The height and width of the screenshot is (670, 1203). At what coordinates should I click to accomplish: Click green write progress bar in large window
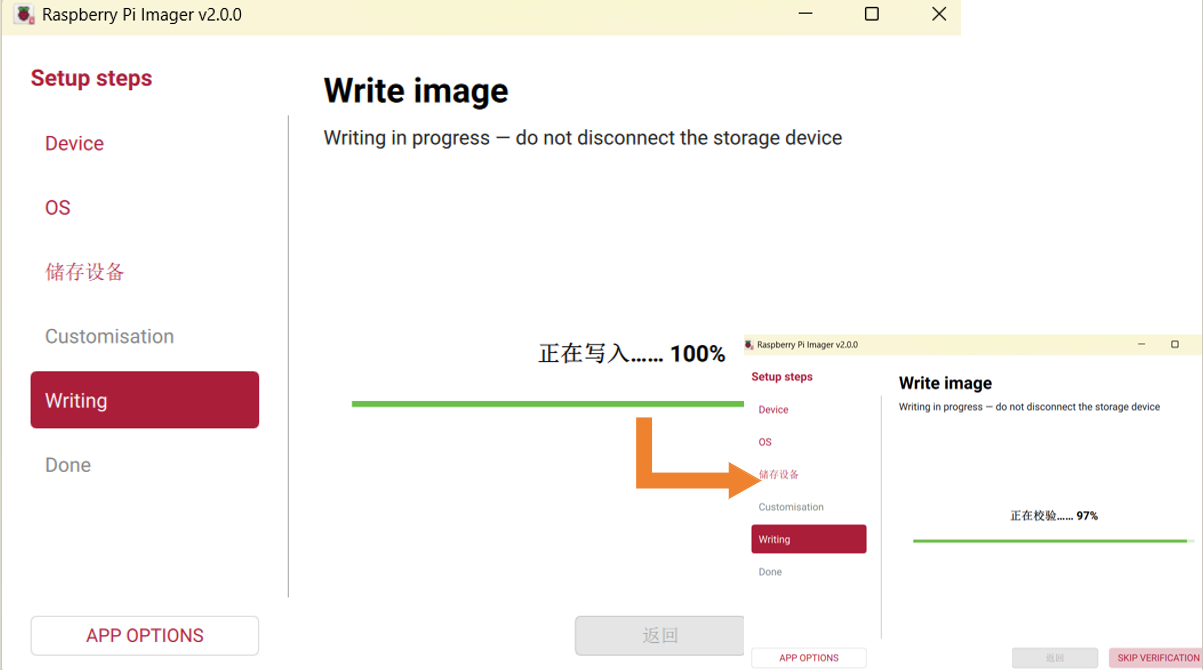click(548, 404)
